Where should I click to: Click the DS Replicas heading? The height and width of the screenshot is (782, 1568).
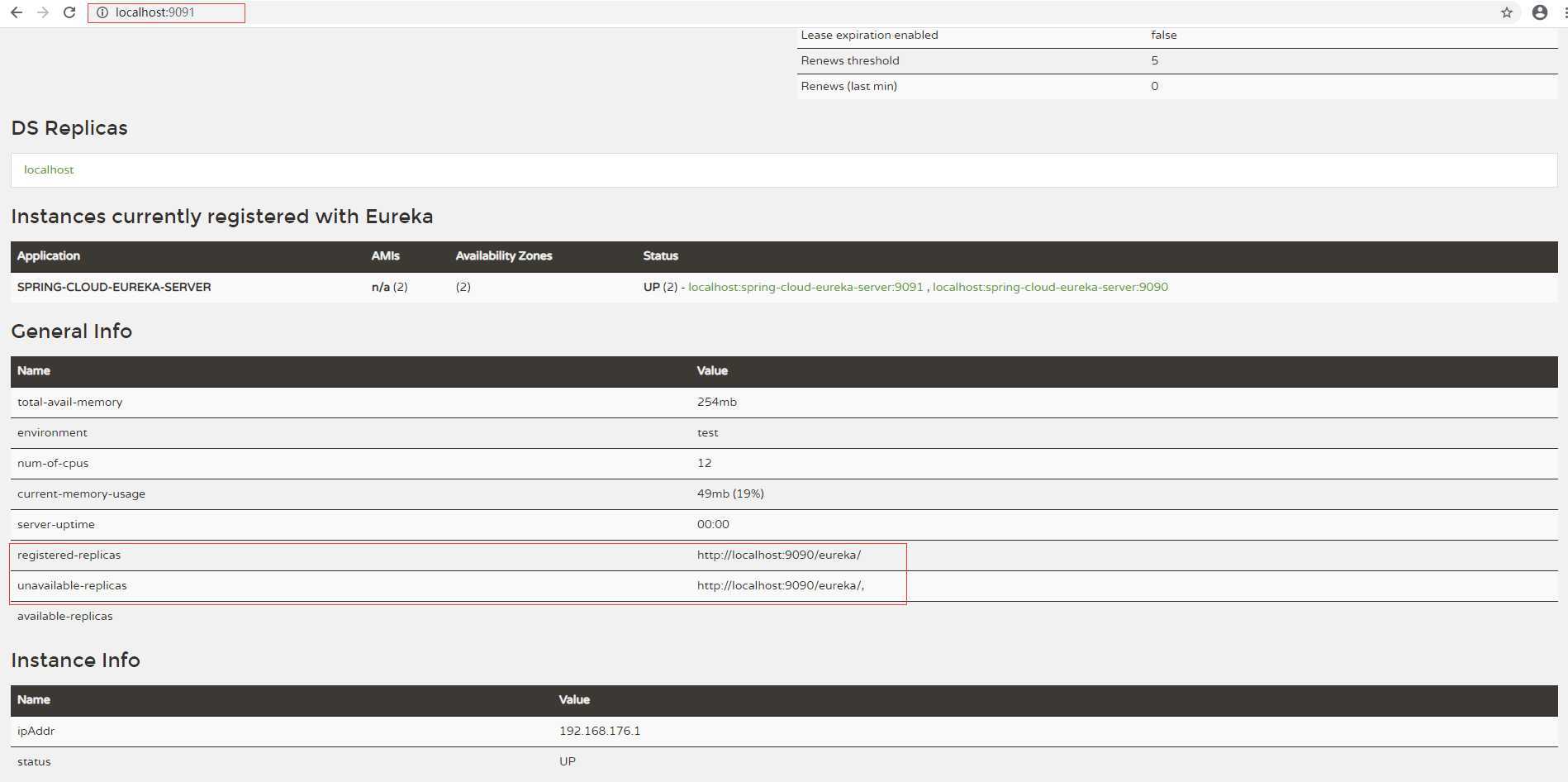(69, 128)
